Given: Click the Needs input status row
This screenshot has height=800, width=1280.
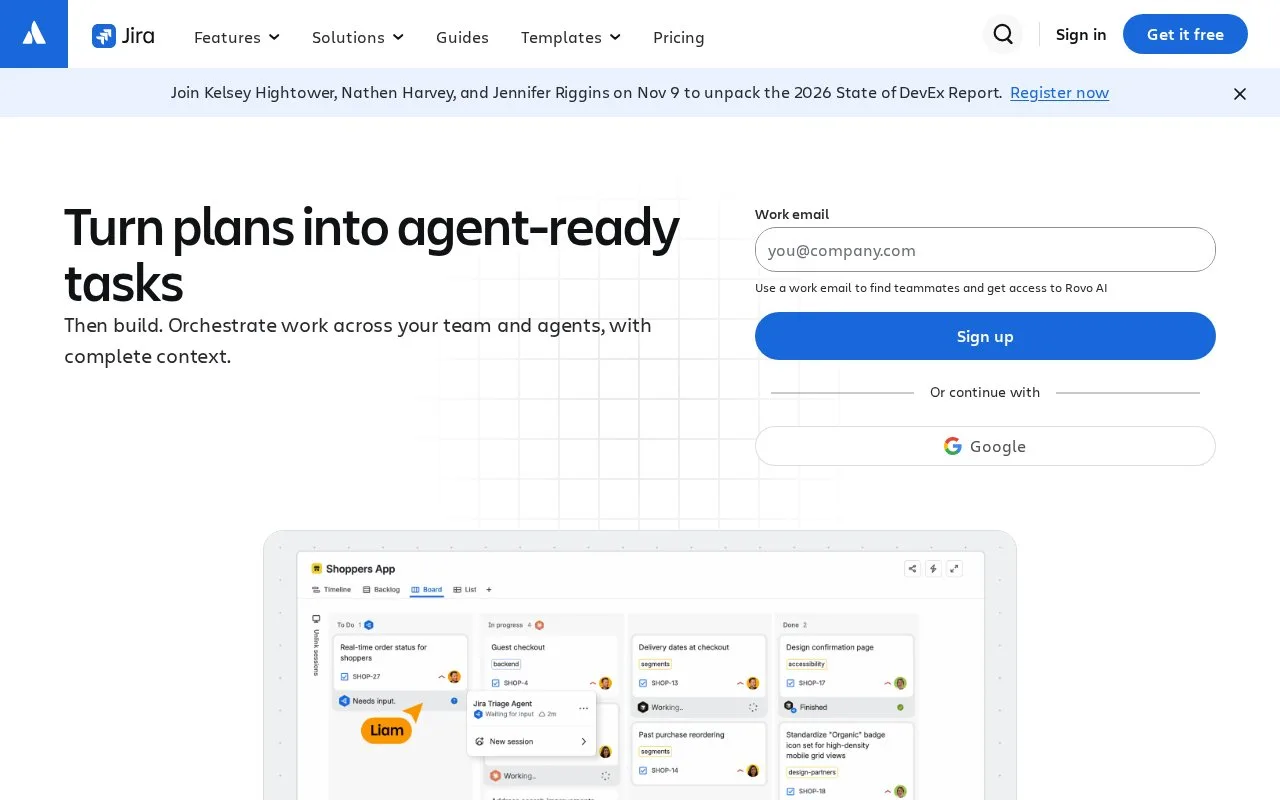Looking at the screenshot, I should point(401,701).
